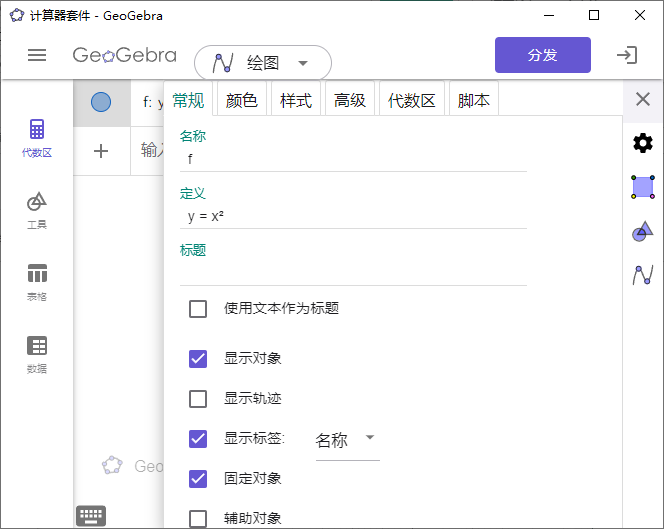The height and width of the screenshot is (529, 664).
Task: Click the sign-in arrow icon
Action: tap(627, 55)
